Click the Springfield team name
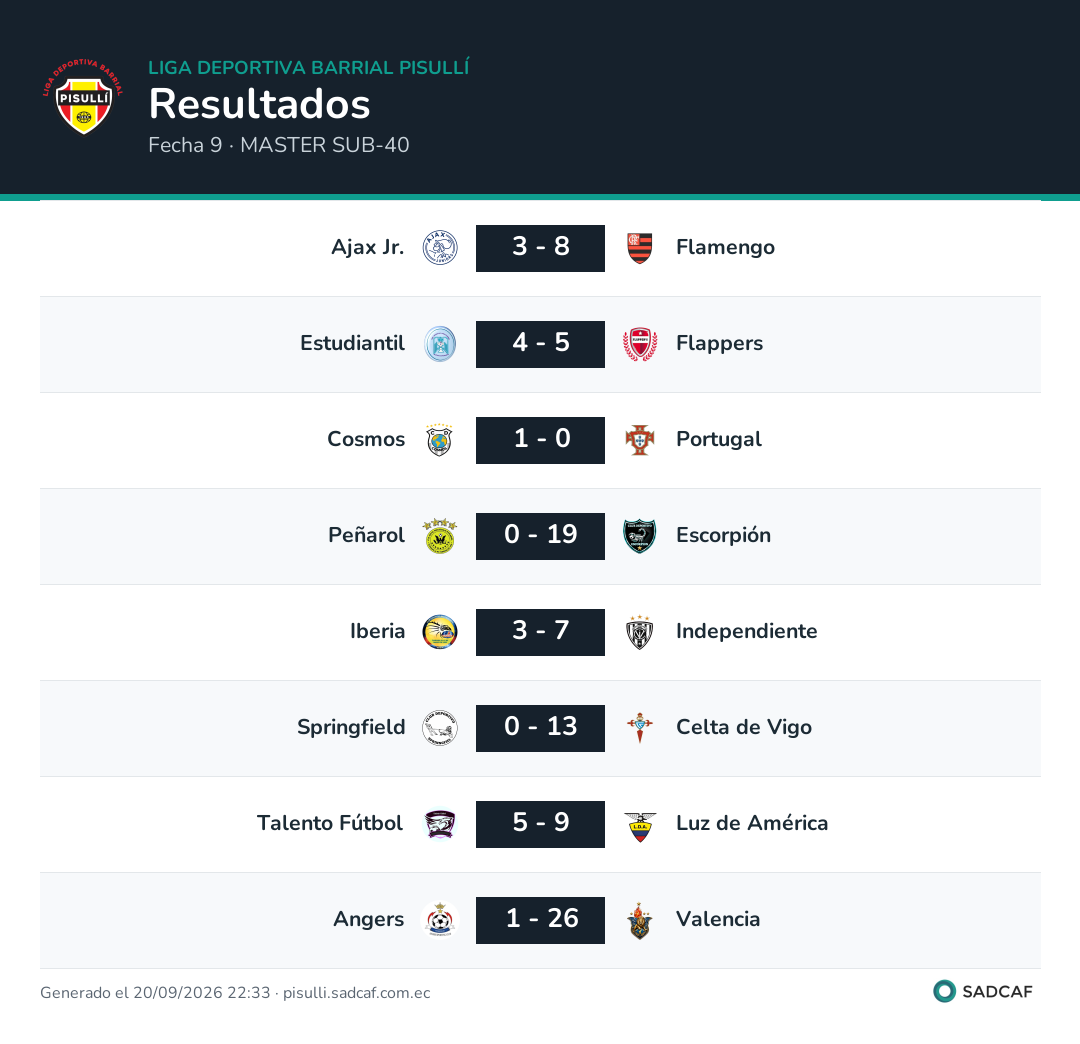This screenshot has height=1044, width=1080. pos(351,727)
